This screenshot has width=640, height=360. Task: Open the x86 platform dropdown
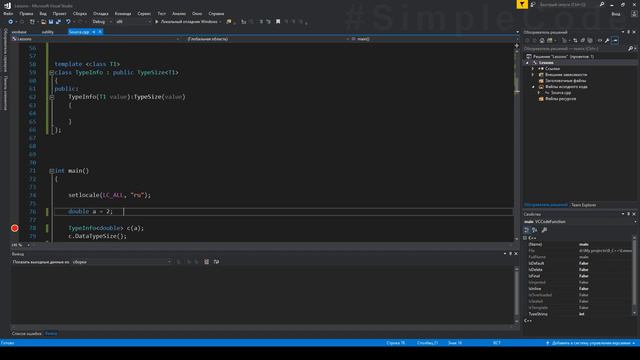(x=133, y=22)
